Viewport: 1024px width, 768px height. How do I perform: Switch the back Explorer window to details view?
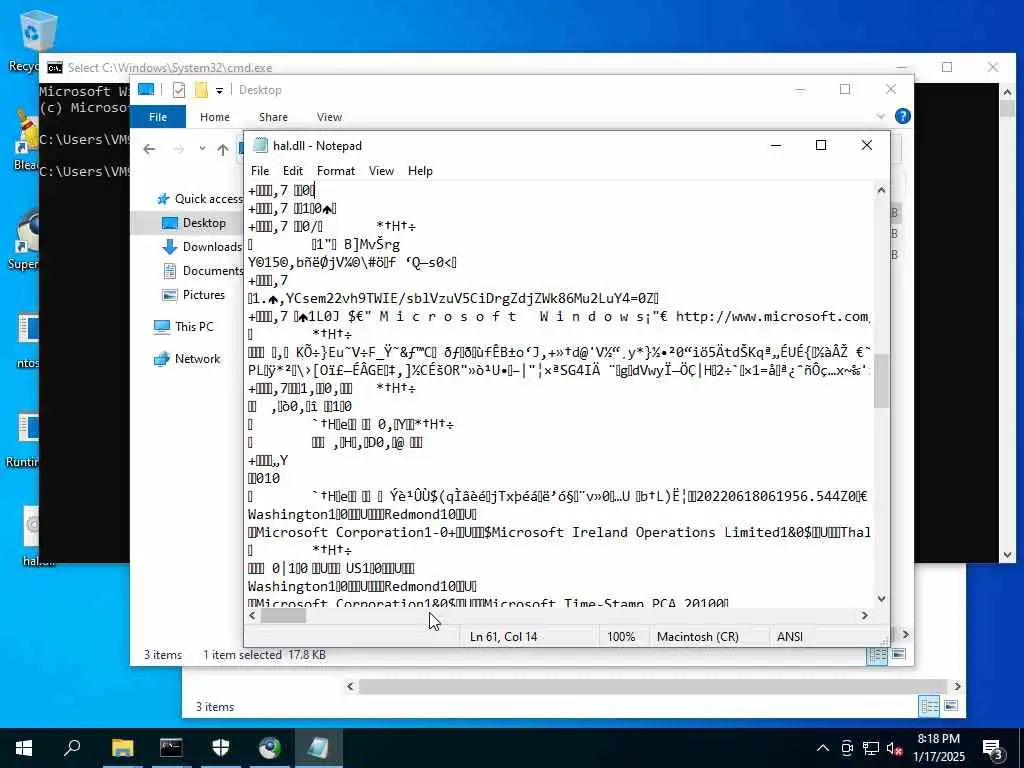929,706
